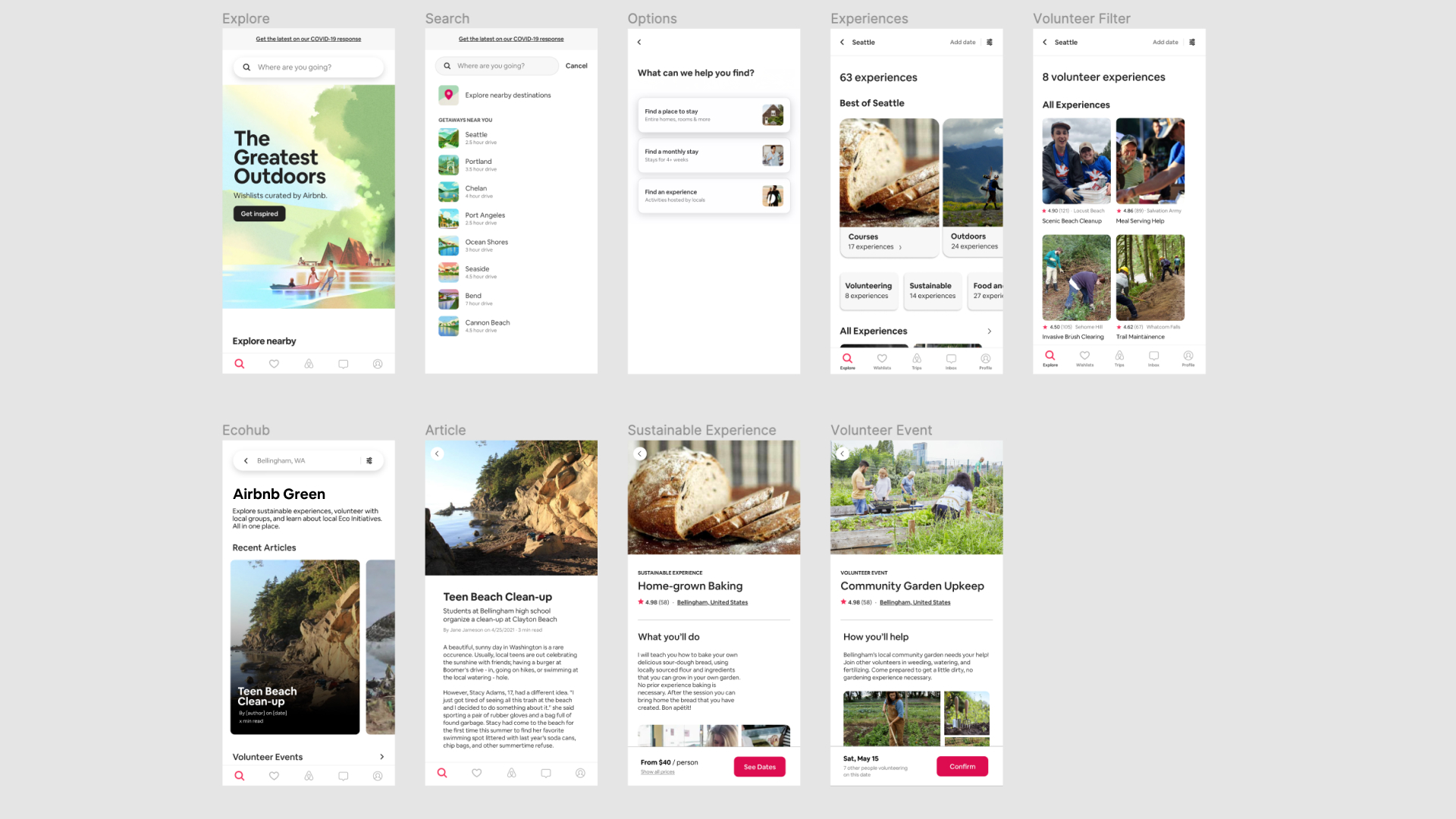Click filter icon in Volunteer Filter header
Image resolution: width=1456 pixels, height=819 pixels.
[1192, 42]
